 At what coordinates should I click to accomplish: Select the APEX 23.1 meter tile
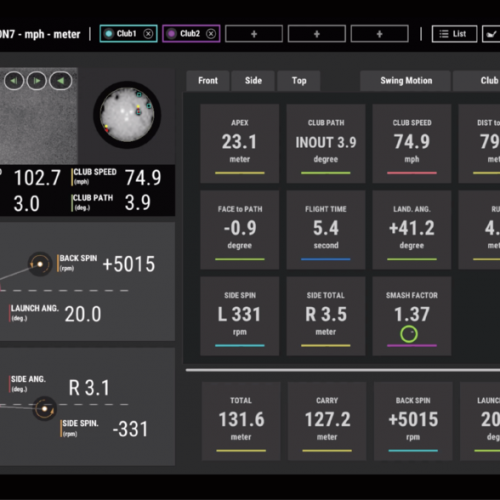coord(240,143)
